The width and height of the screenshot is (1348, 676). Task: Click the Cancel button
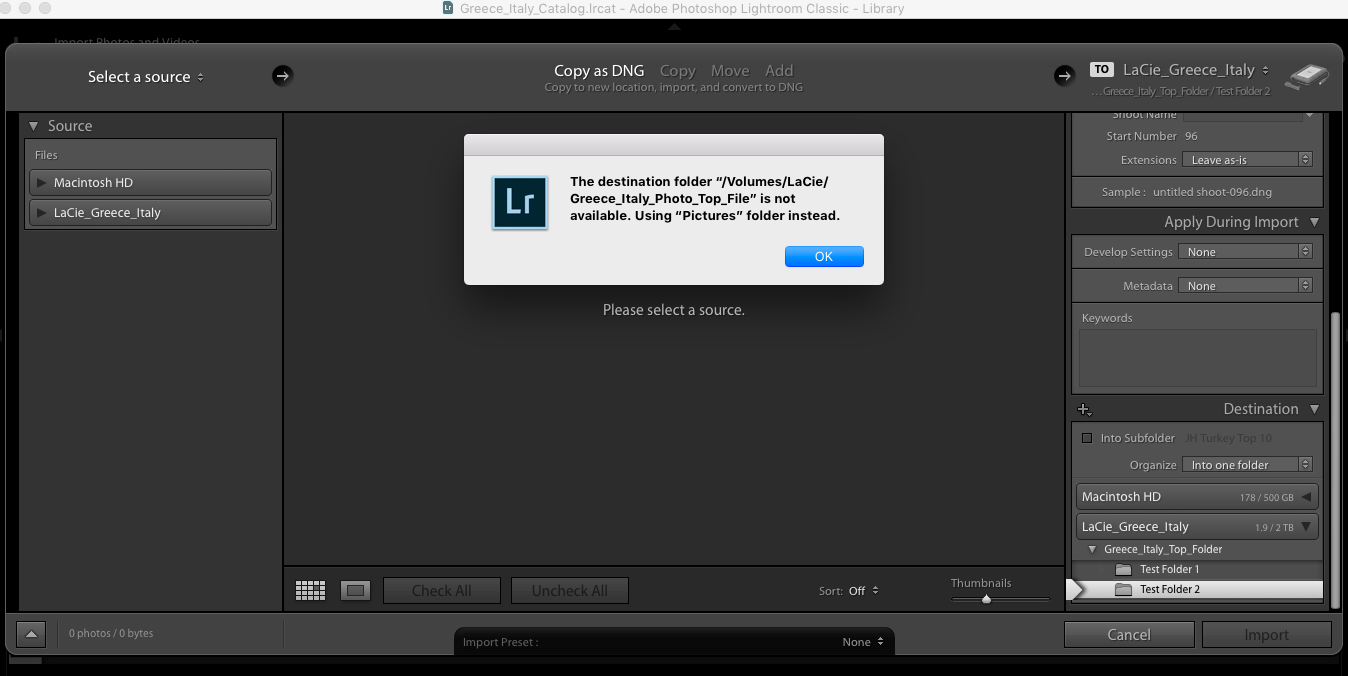point(1129,635)
